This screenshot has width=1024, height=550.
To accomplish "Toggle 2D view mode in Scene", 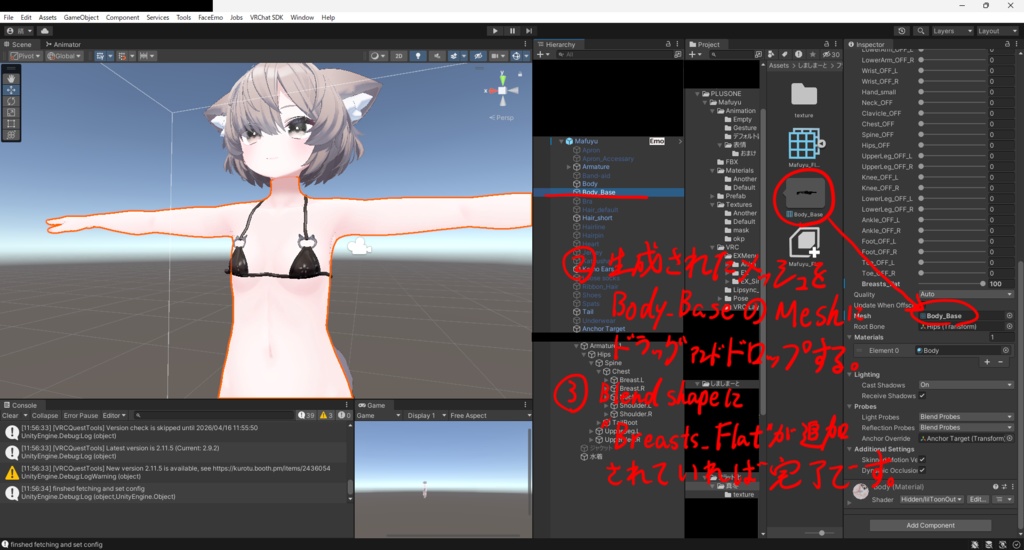I will point(398,56).
